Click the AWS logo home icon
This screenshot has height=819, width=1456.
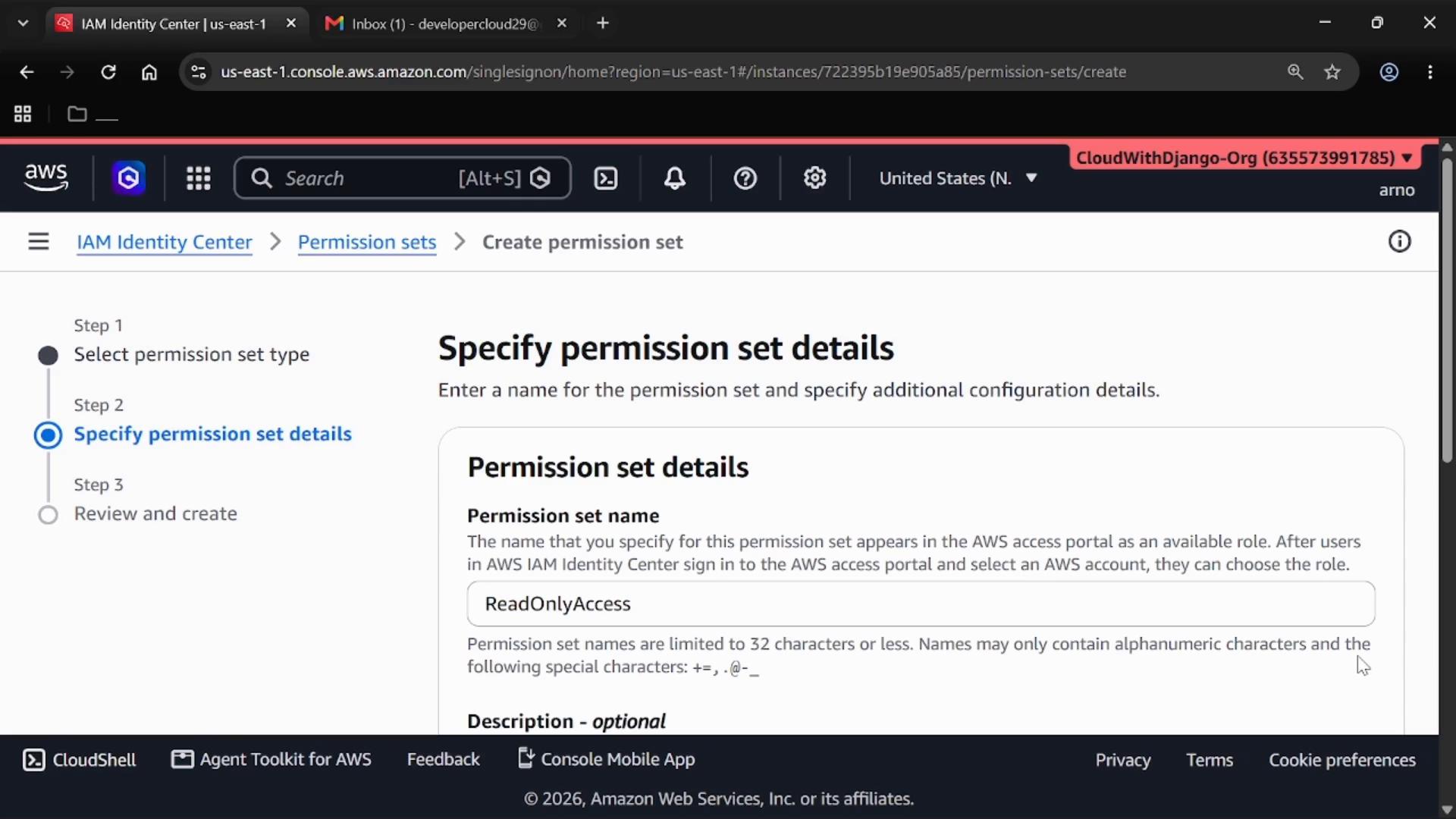coord(46,177)
